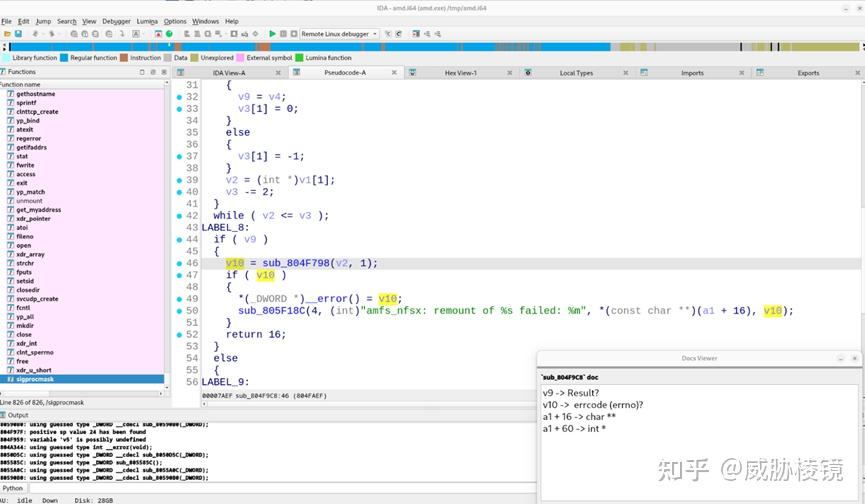Viewport: 865px width, 504px height.
Task: Click the Pseudocode-A tab icon
Action: pos(296,72)
